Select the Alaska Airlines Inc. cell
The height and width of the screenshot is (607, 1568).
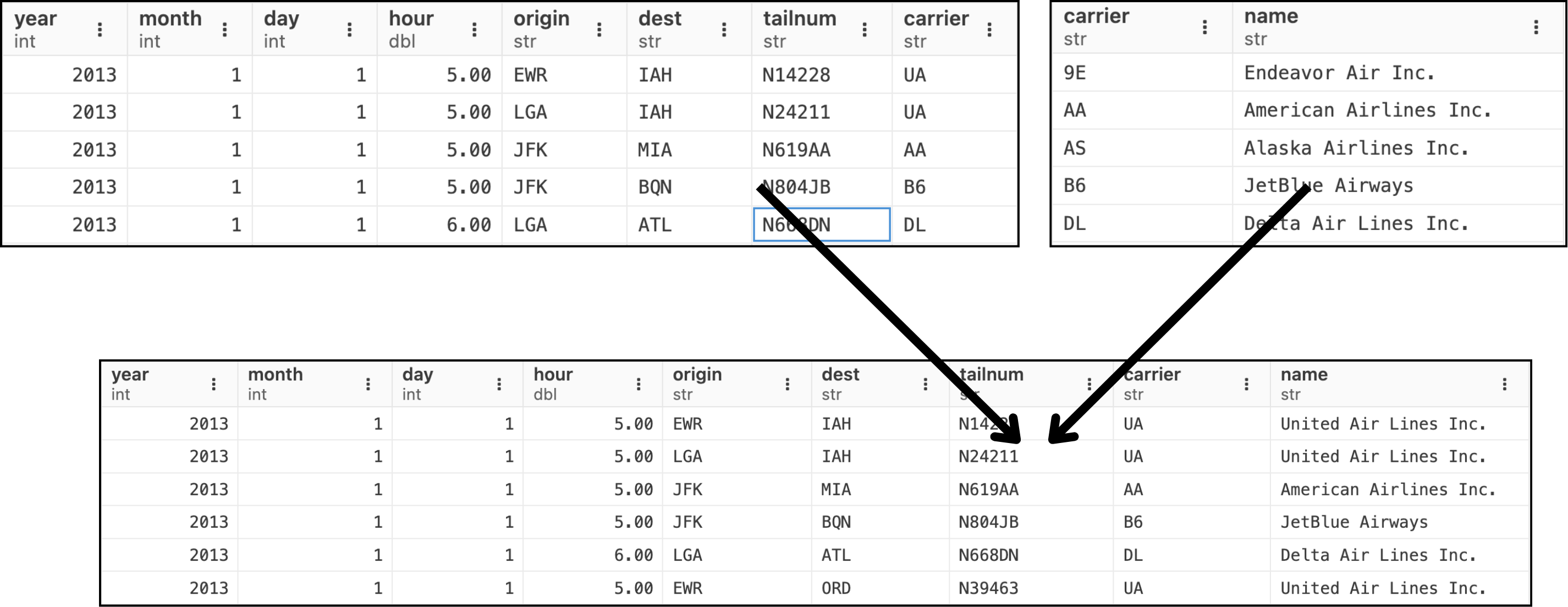[1356, 148]
